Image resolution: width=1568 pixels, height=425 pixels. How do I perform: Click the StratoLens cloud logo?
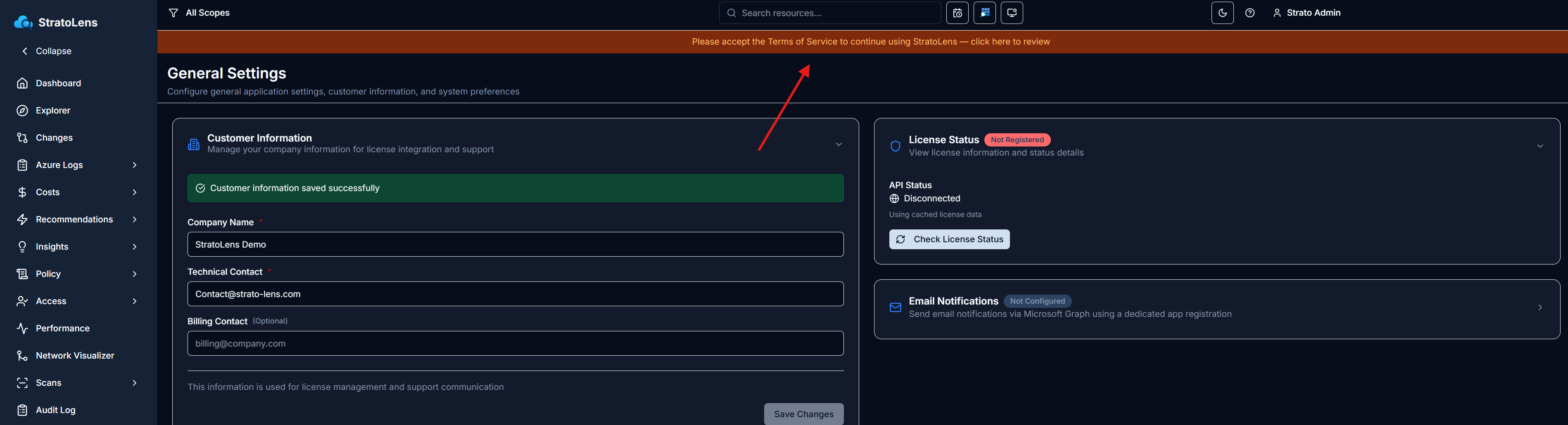[x=23, y=23]
